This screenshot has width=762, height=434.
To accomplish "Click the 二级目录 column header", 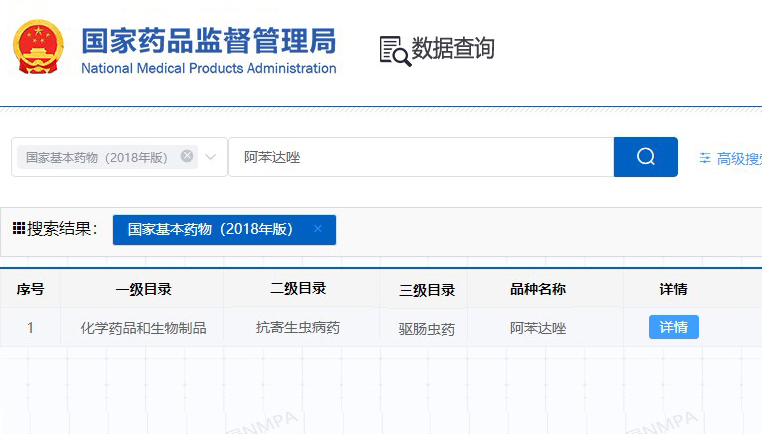I will [298, 288].
